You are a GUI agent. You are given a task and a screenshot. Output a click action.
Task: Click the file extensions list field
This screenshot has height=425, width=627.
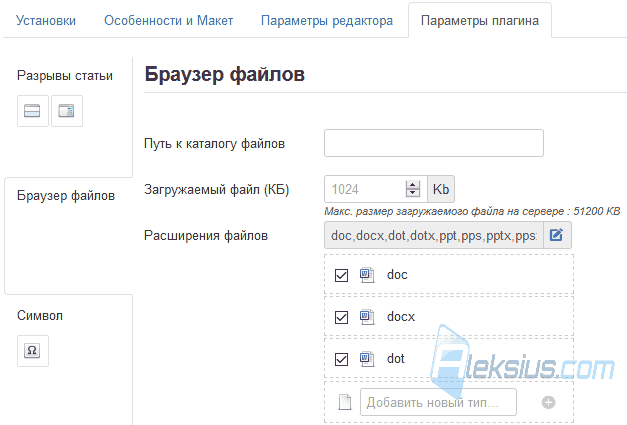pos(433,235)
